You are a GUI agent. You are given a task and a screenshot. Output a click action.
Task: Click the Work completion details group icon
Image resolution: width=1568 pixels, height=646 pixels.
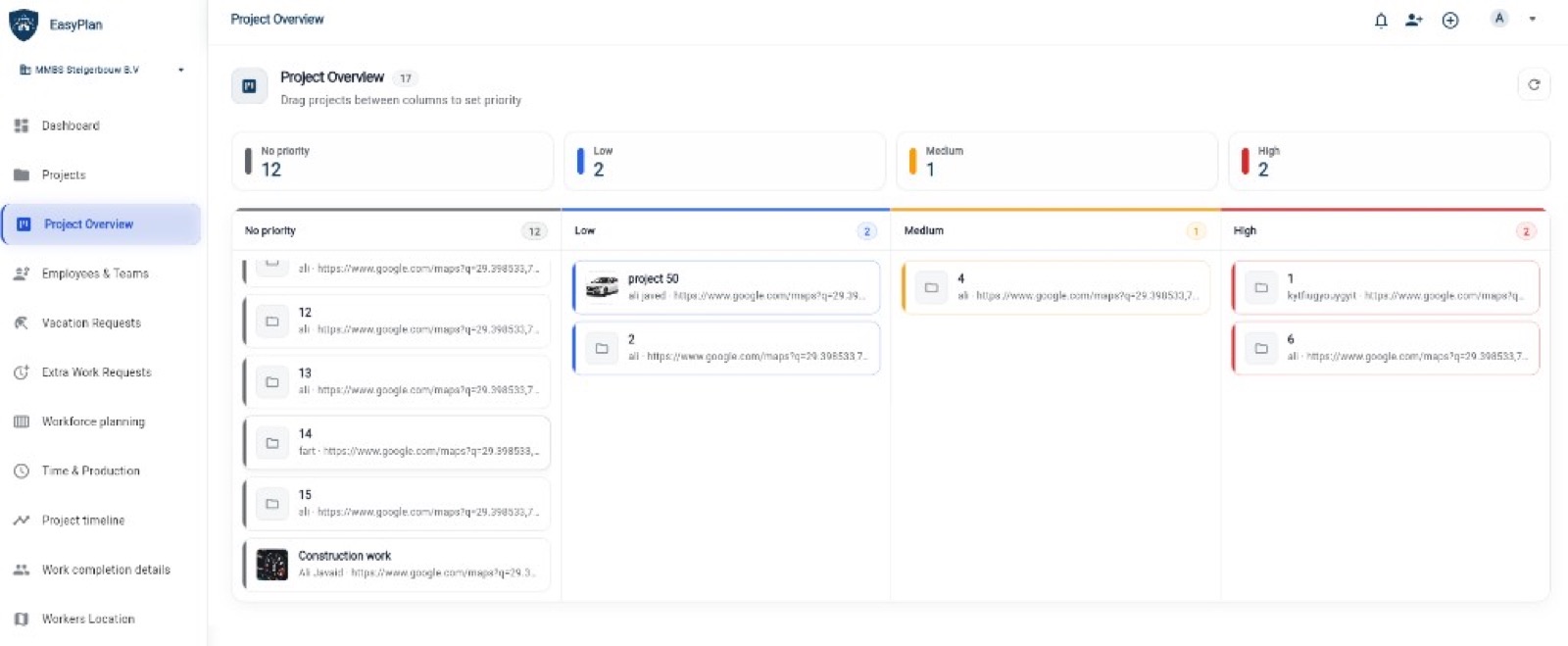click(22, 570)
